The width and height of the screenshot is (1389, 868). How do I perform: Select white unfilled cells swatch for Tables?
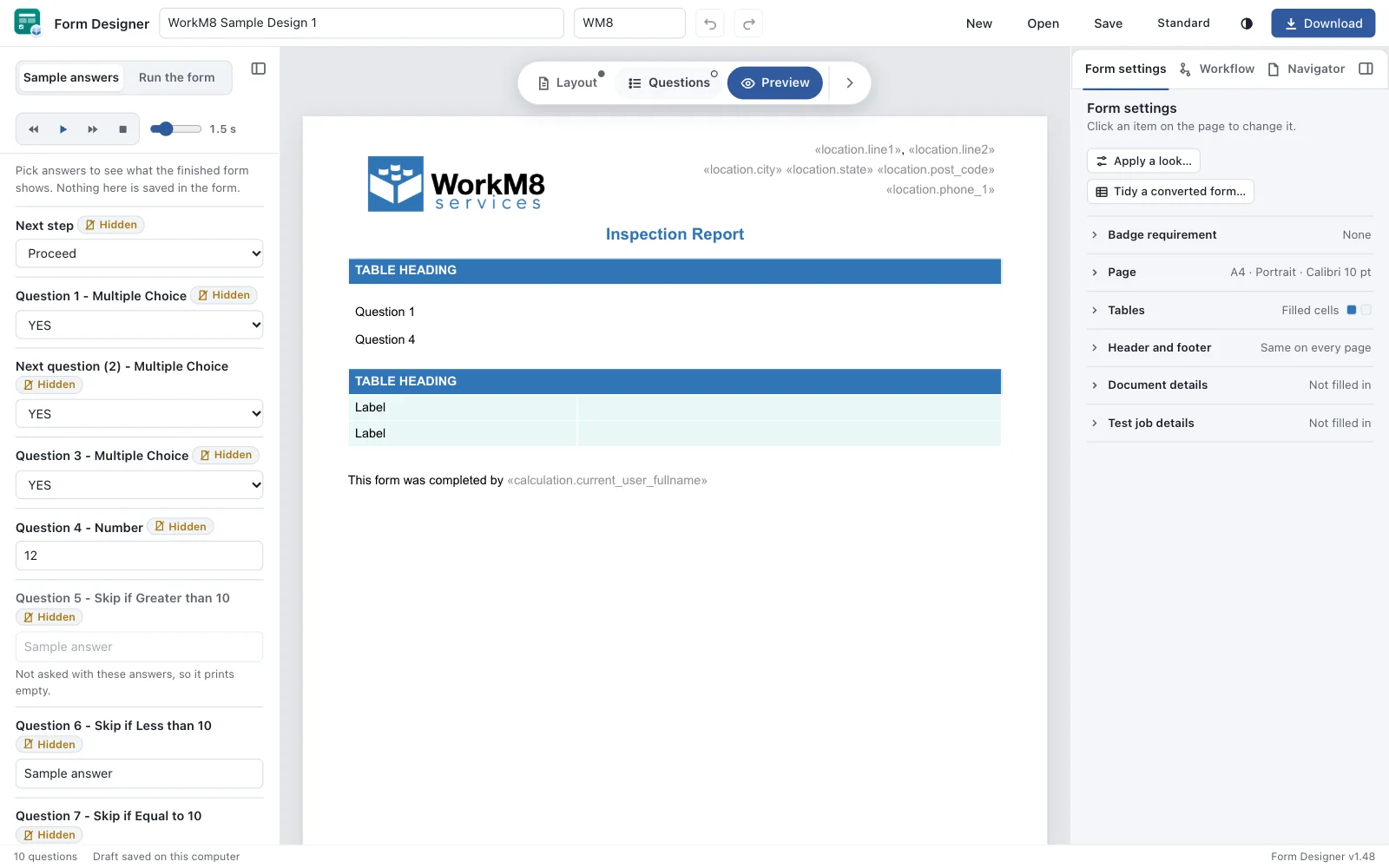click(1366, 310)
